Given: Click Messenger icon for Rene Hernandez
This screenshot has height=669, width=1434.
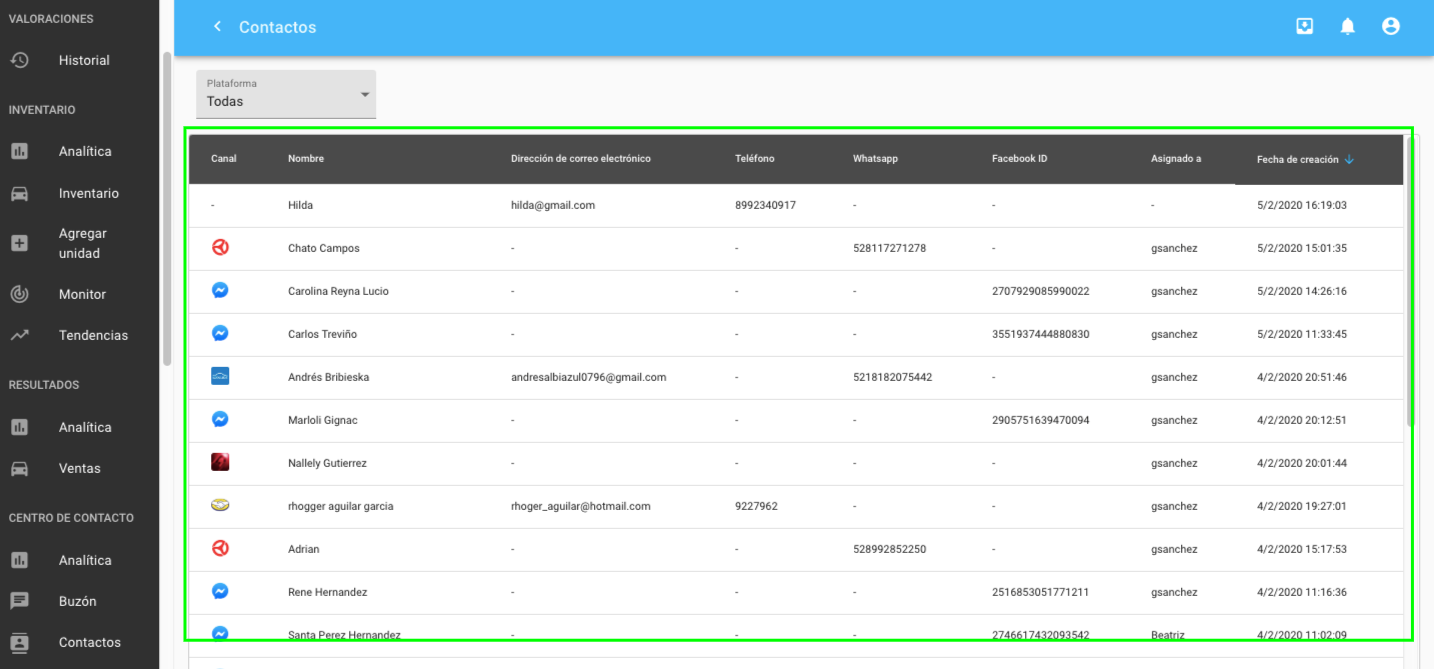Looking at the screenshot, I should click(220, 591).
